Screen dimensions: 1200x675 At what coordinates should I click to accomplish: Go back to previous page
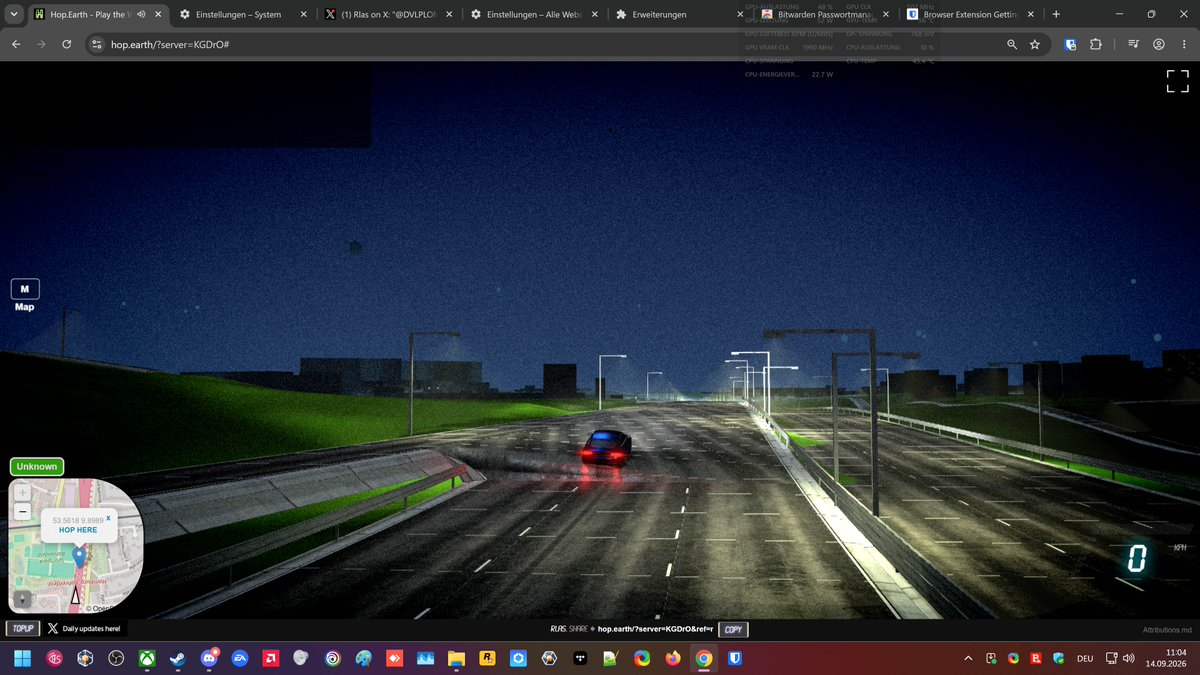point(16,45)
